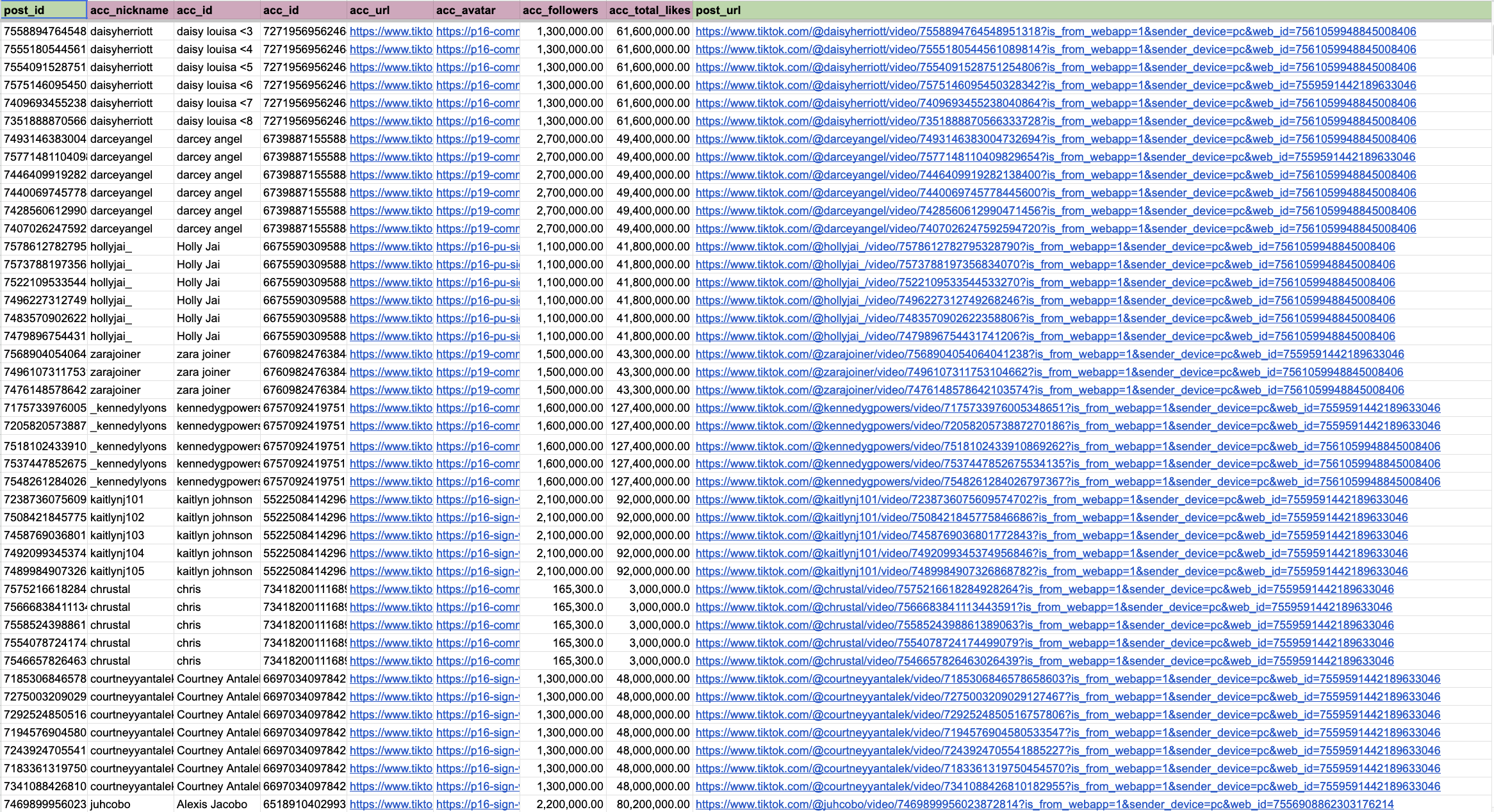1494x812 pixels.
Task: Click the post_id column header cell
Action: pos(44,10)
